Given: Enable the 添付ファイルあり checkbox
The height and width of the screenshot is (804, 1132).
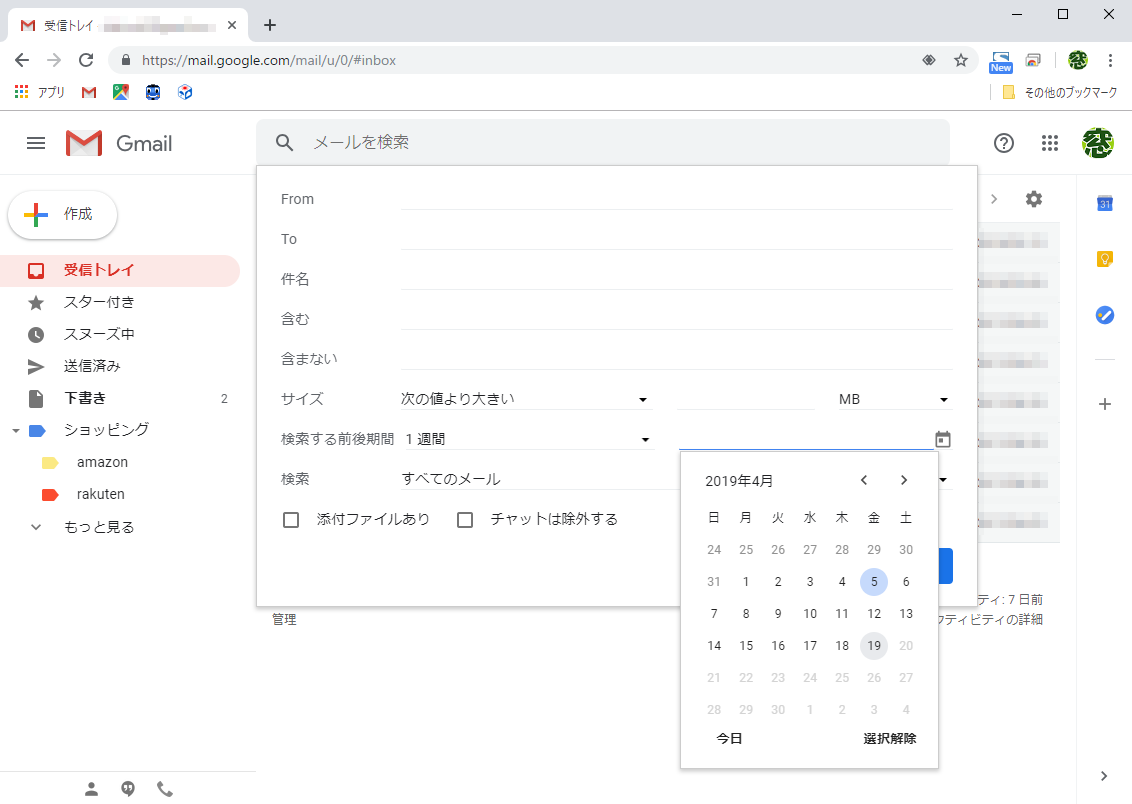Looking at the screenshot, I should (291, 519).
